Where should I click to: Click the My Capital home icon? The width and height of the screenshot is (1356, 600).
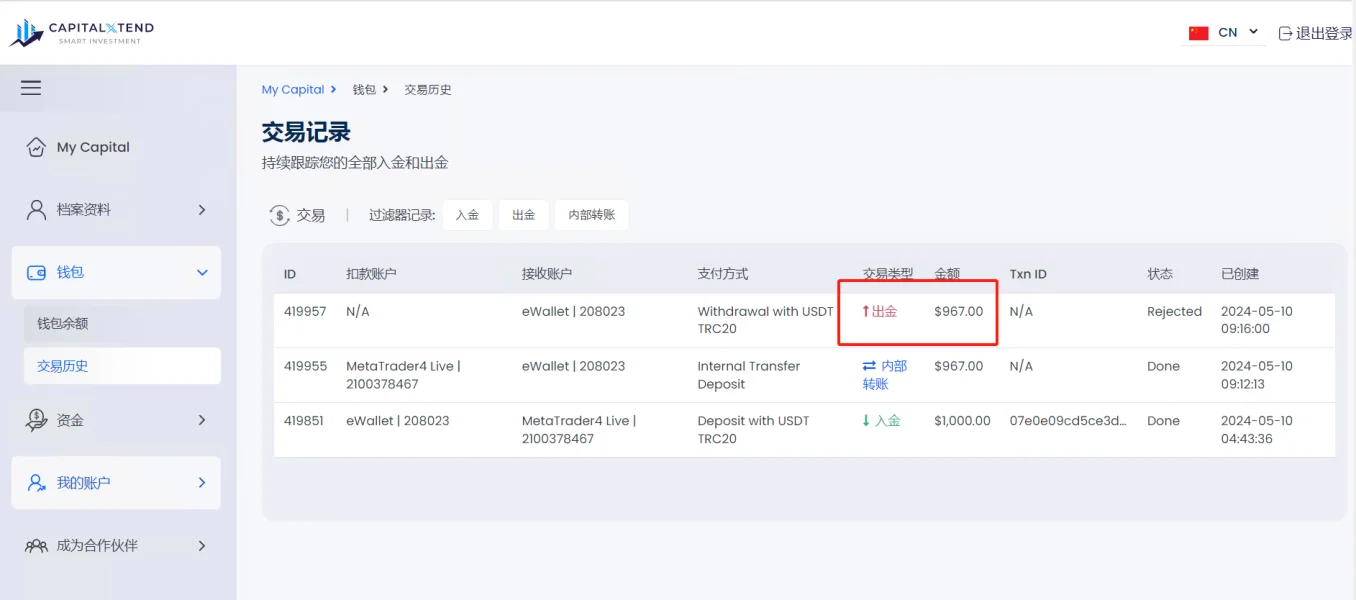[x=36, y=147]
